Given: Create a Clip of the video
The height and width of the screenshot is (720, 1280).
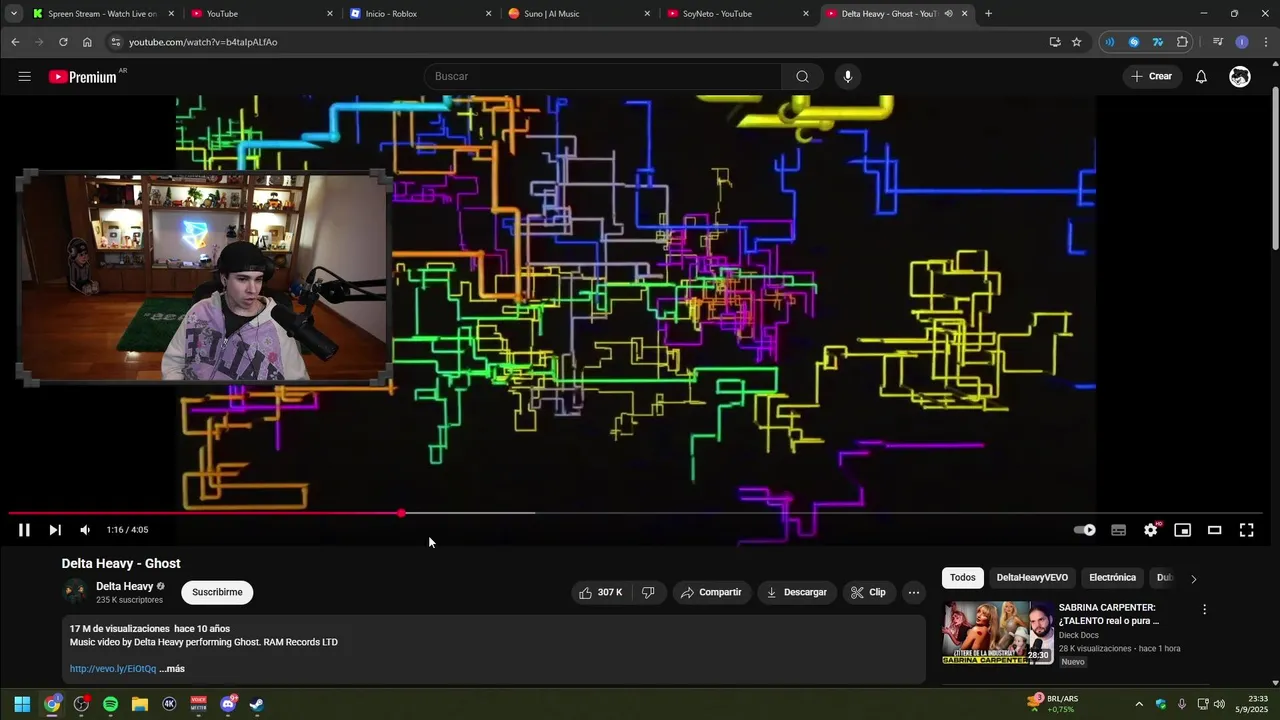Looking at the screenshot, I should 868,593.
